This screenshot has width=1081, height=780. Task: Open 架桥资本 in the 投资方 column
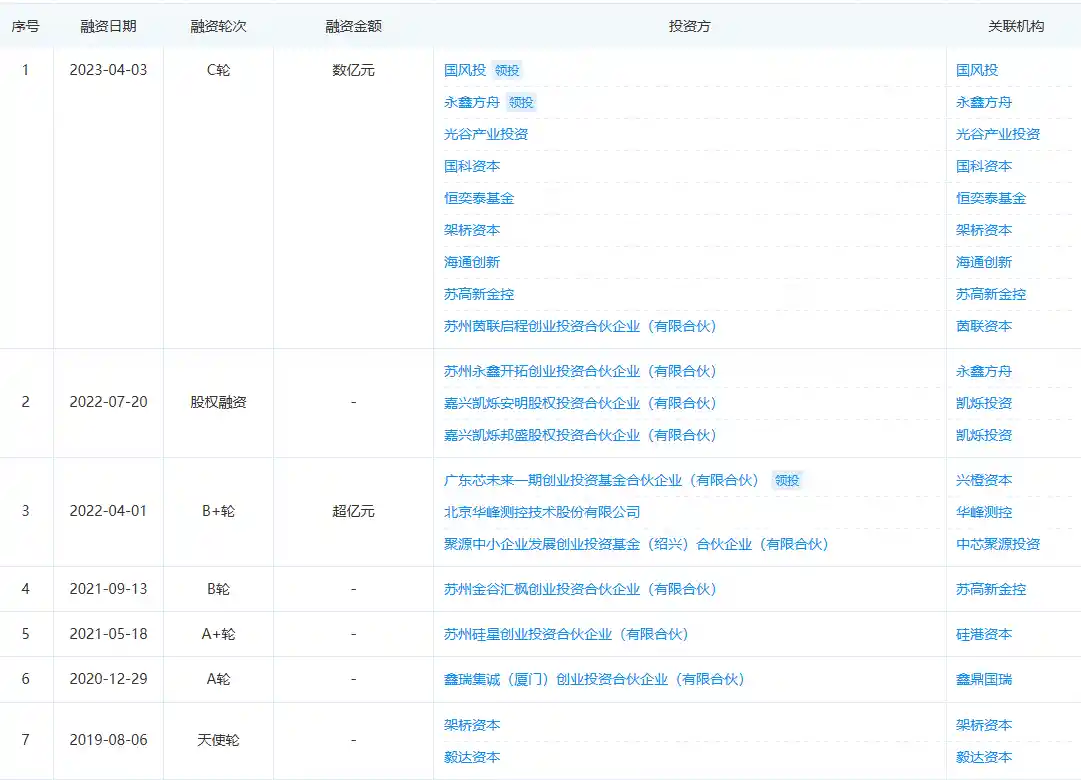coord(471,230)
